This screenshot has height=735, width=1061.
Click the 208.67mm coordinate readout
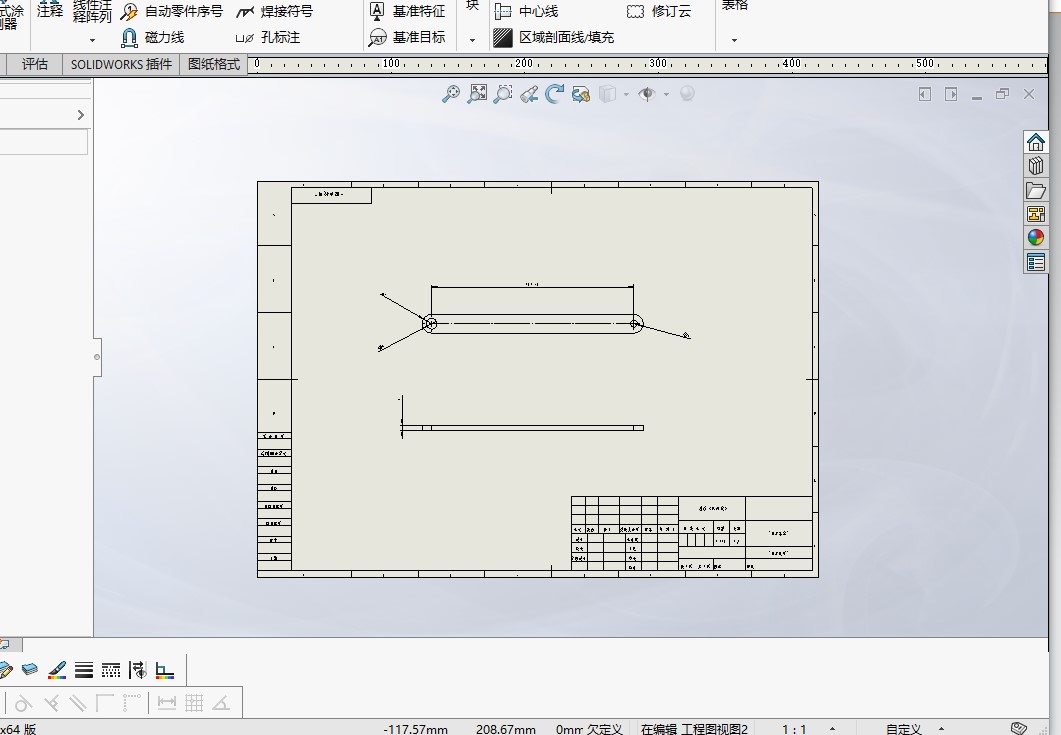(x=505, y=729)
